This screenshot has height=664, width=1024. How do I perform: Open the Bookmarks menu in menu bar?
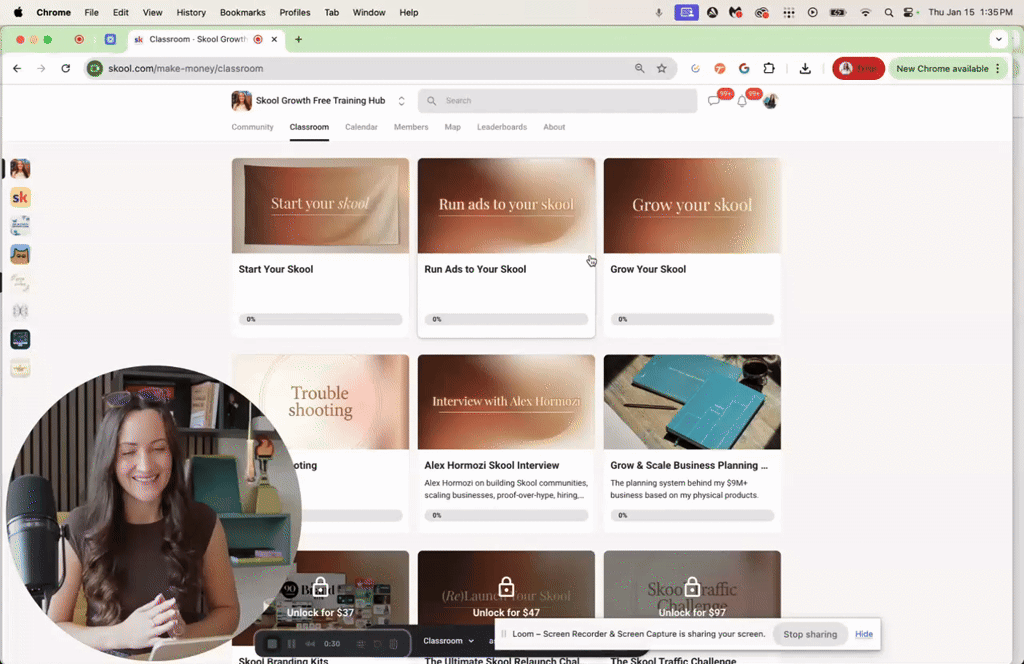click(242, 12)
